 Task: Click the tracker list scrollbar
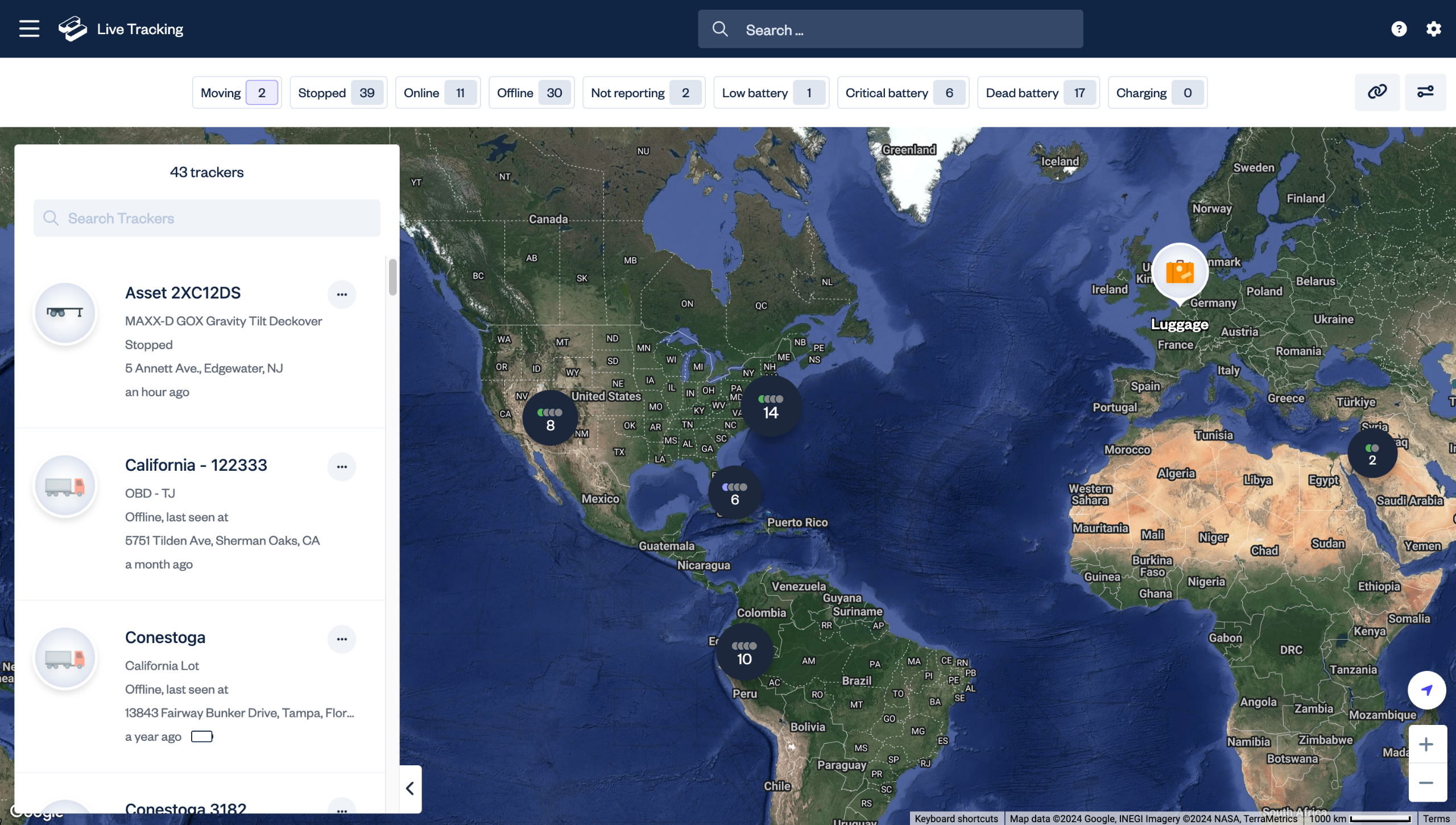392,277
